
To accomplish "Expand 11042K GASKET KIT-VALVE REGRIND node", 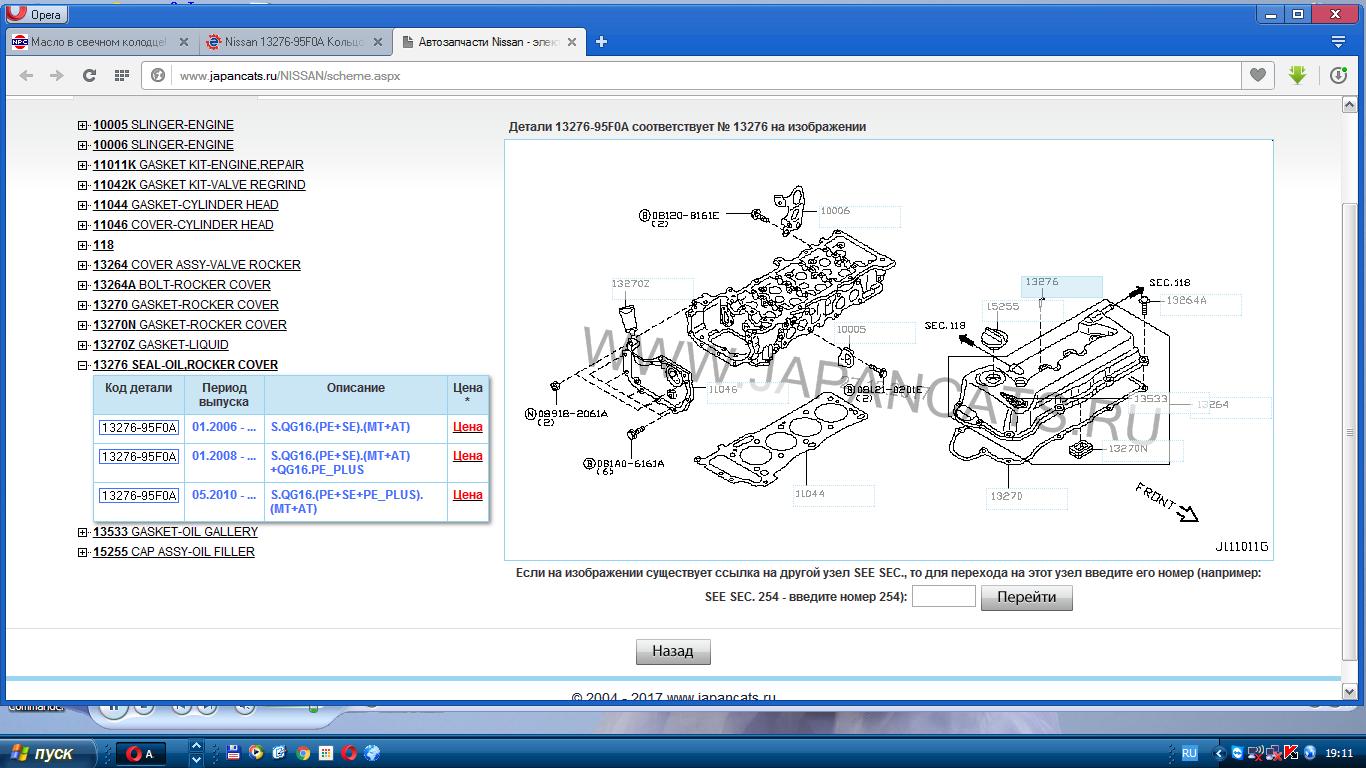I will click(x=83, y=185).
